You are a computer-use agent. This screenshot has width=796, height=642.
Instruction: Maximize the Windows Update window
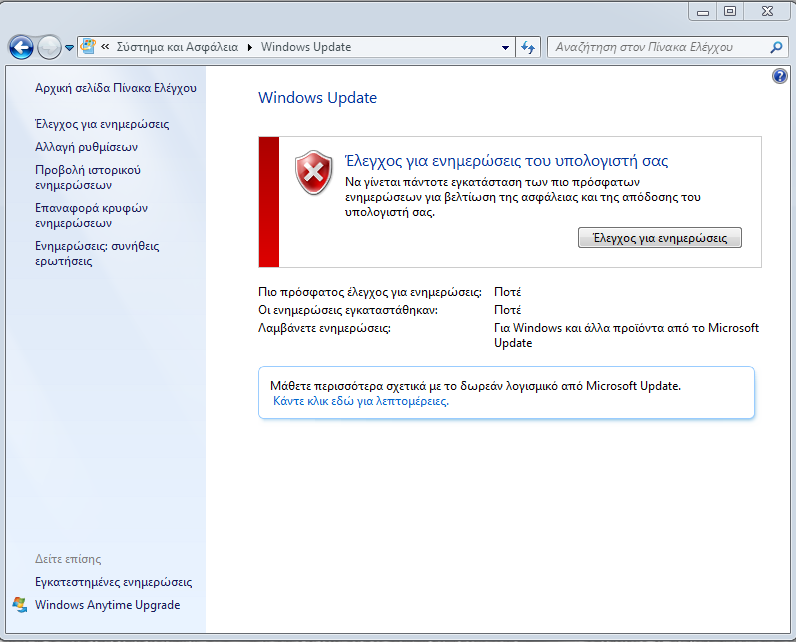(x=730, y=11)
